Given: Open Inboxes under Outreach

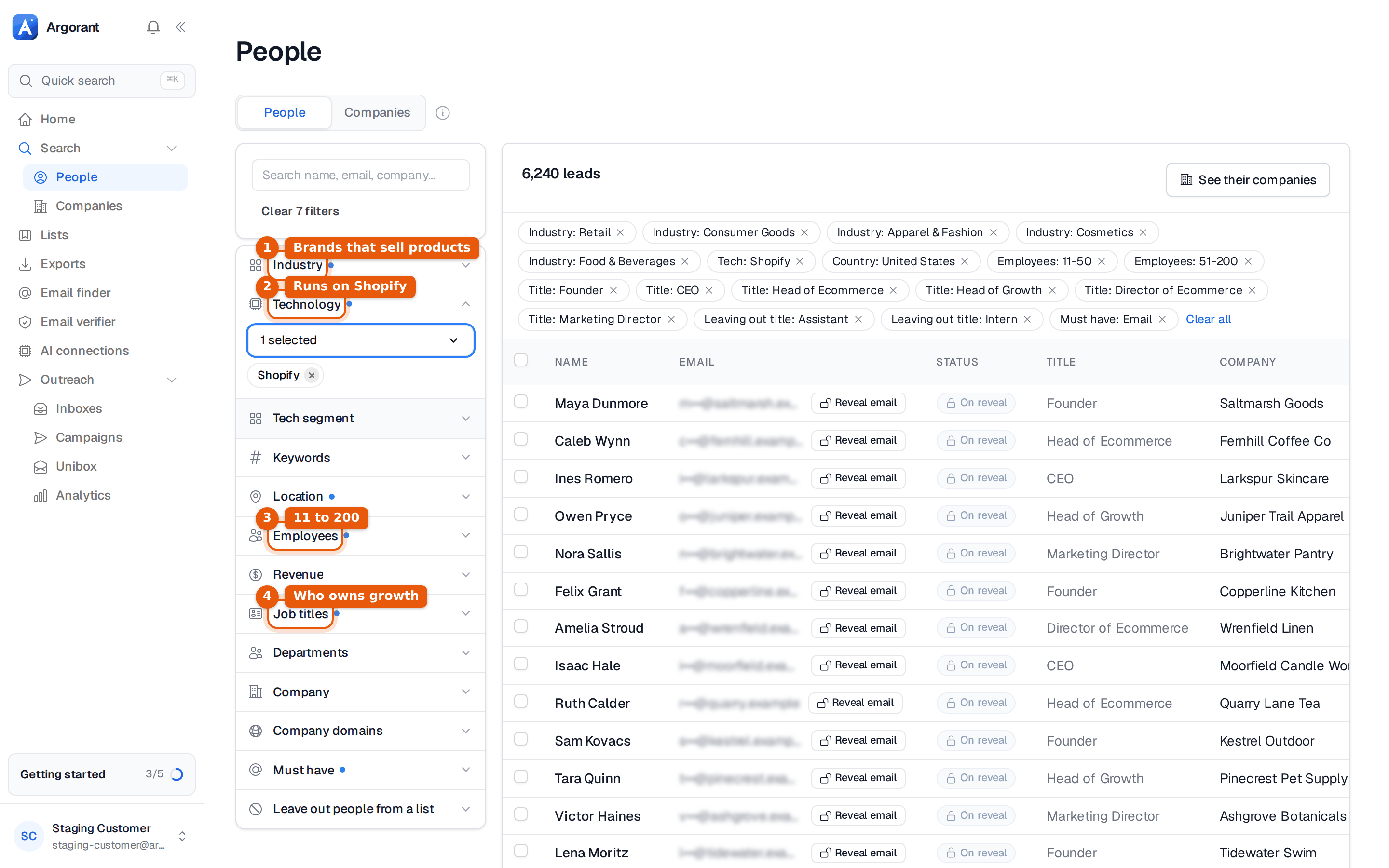Looking at the screenshot, I should pyautogui.click(x=106, y=409).
